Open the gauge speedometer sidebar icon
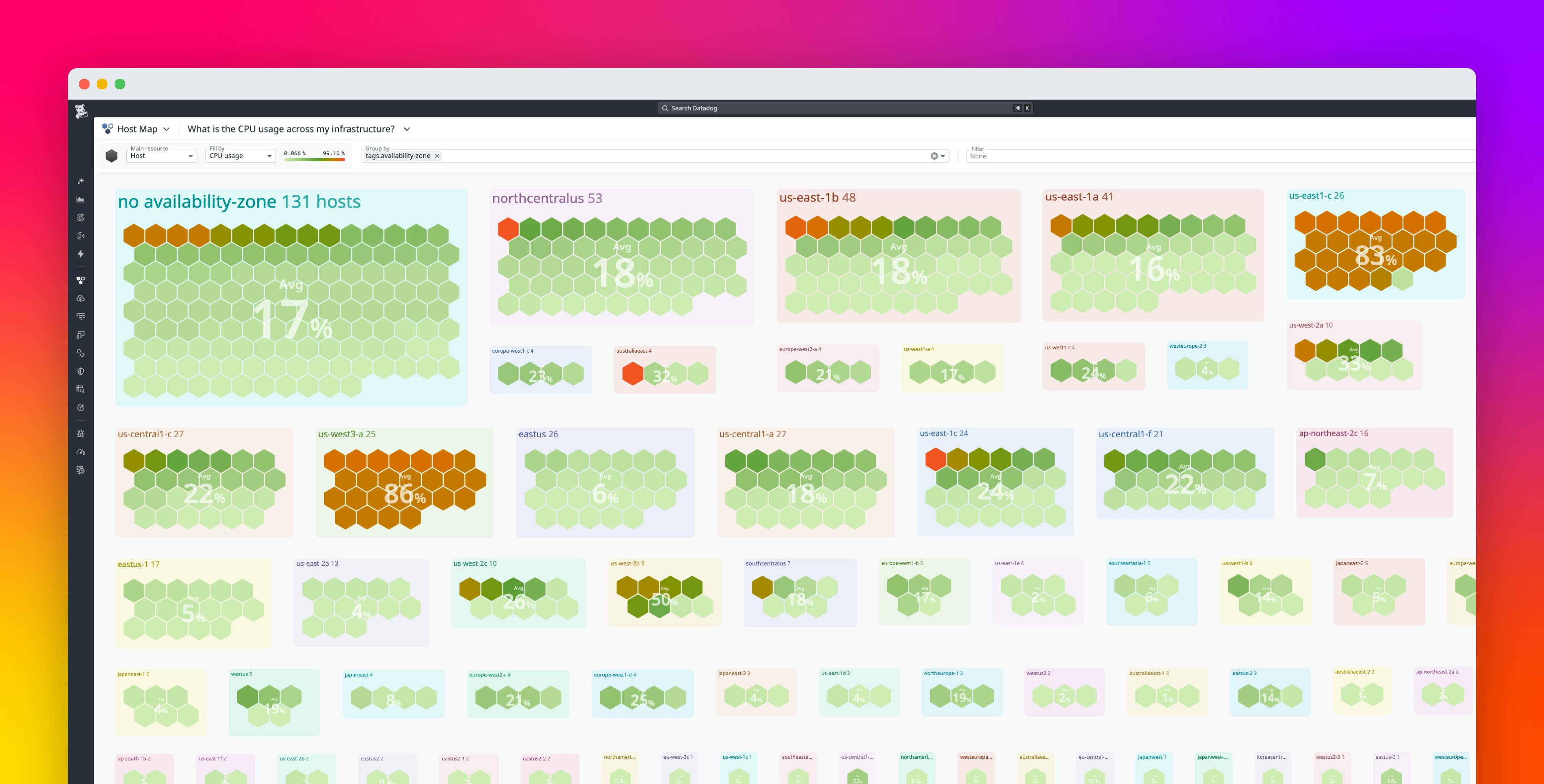 point(81,452)
